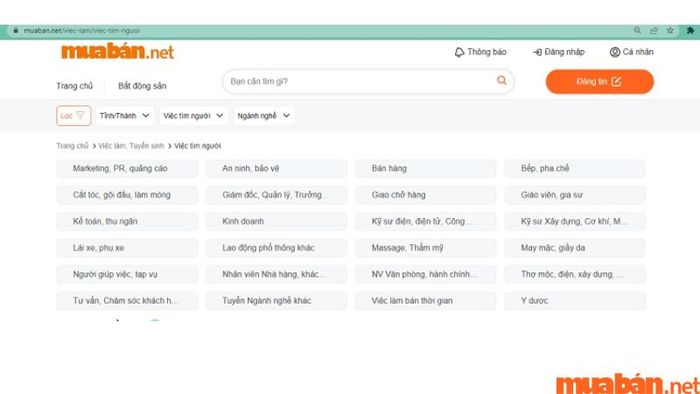Select the Y dược category
This screenshot has width=700, height=394.
click(575, 300)
